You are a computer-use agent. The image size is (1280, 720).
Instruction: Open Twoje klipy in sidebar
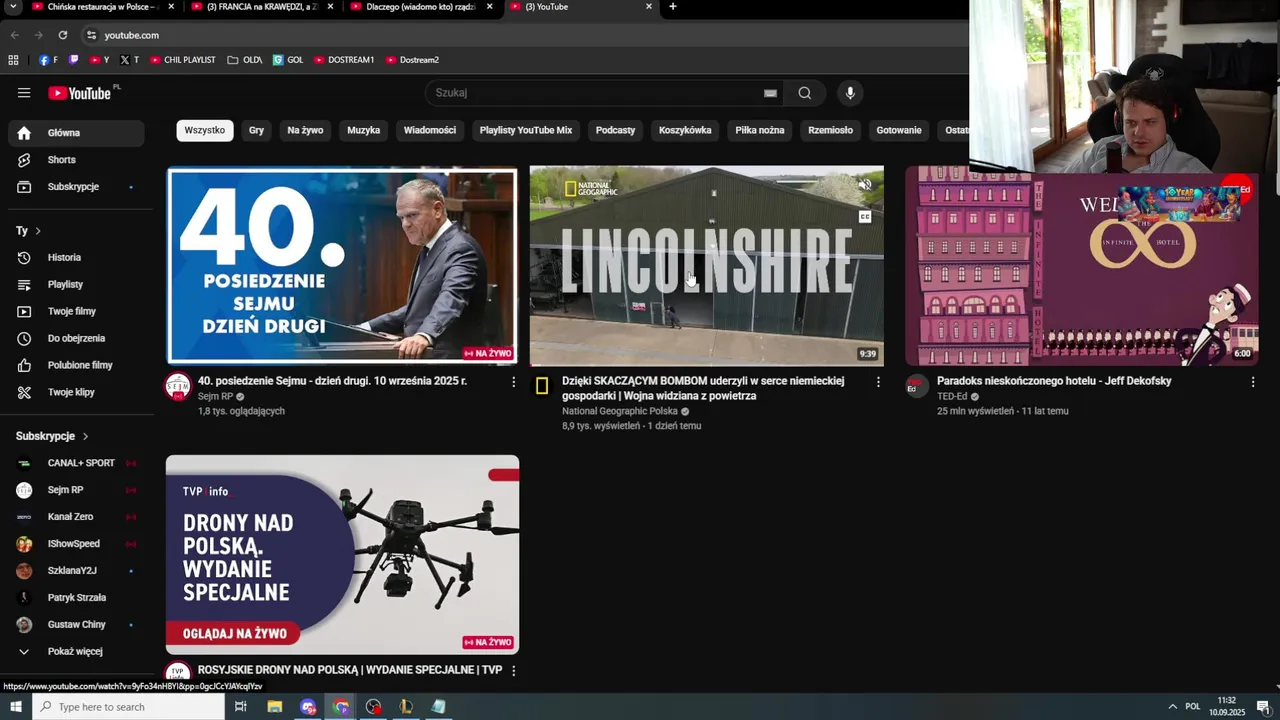(x=77, y=393)
